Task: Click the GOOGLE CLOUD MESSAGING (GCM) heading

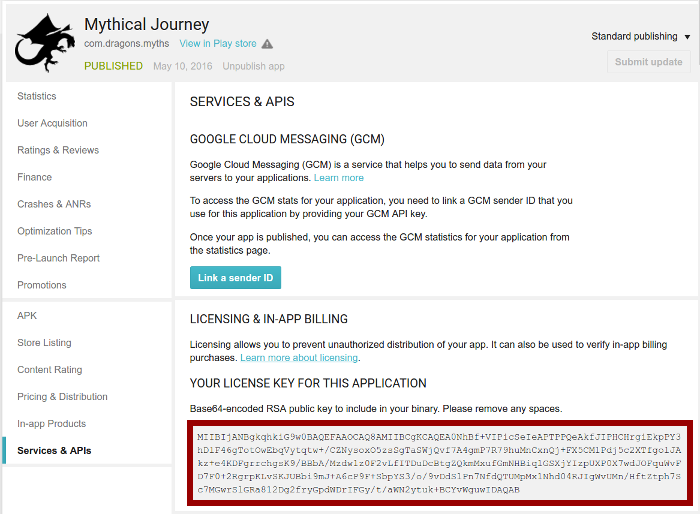Action: click(x=287, y=139)
